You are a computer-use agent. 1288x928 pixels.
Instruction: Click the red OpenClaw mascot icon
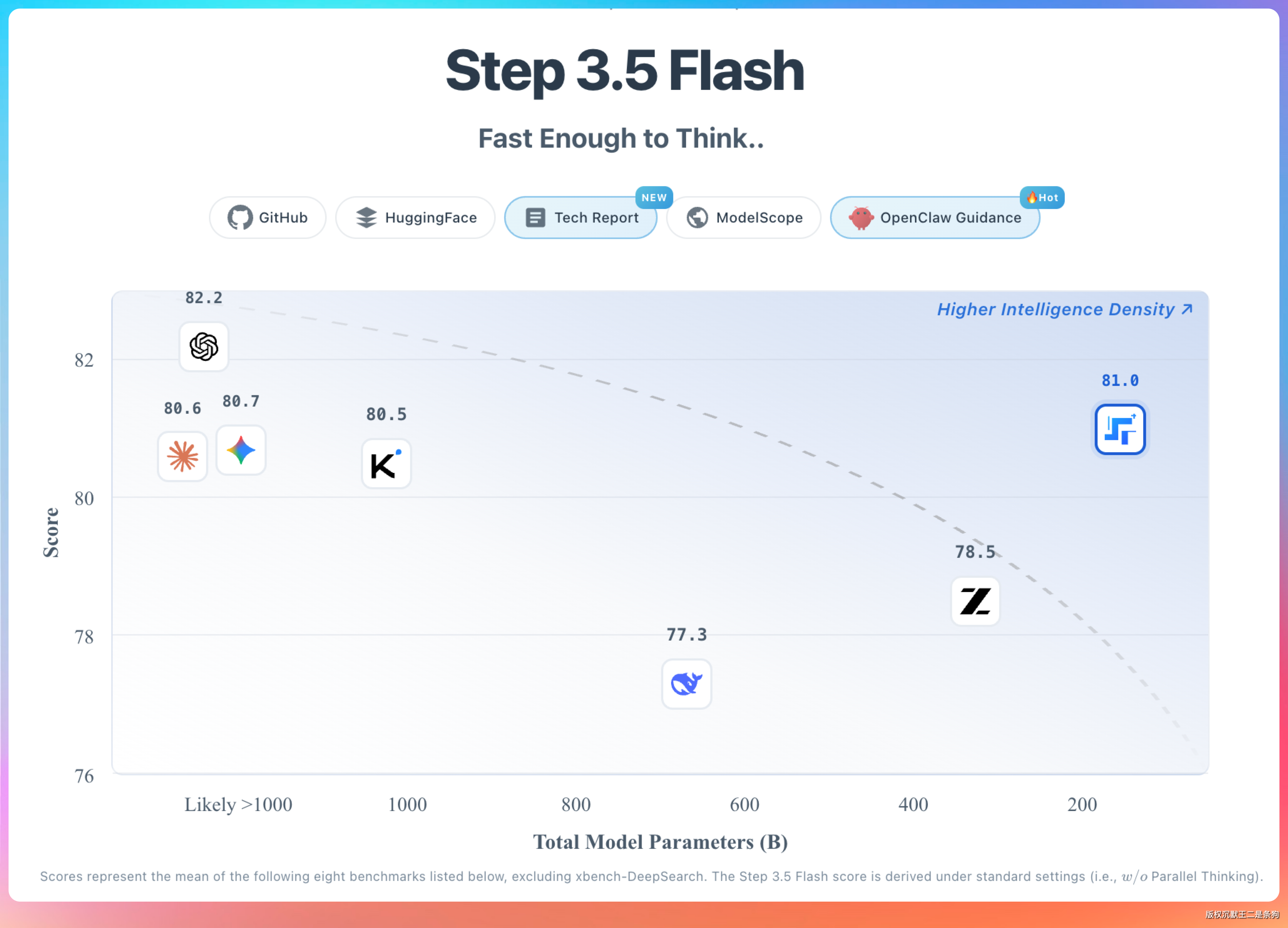[x=861, y=218]
